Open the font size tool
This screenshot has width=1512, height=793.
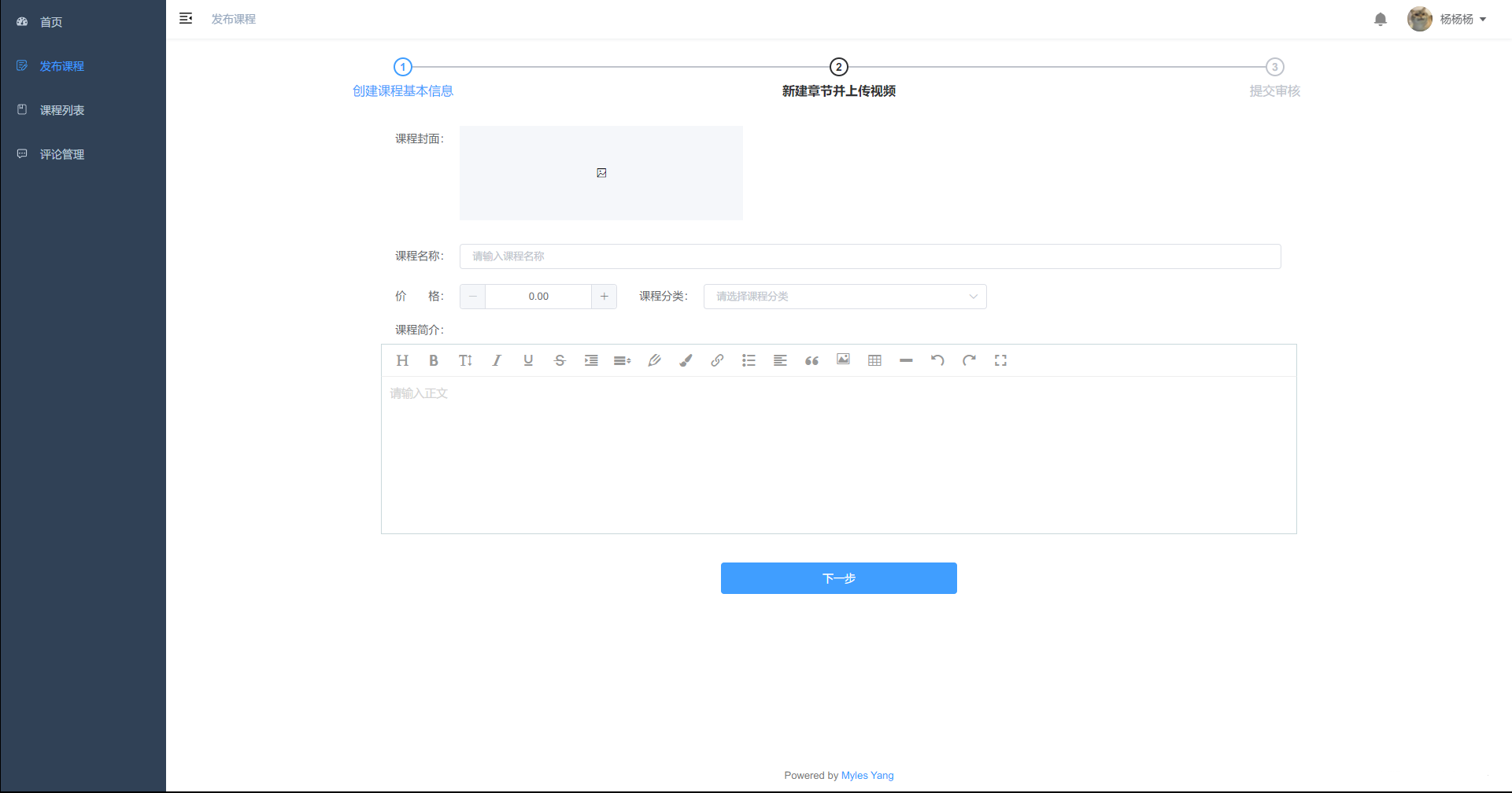coord(465,360)
